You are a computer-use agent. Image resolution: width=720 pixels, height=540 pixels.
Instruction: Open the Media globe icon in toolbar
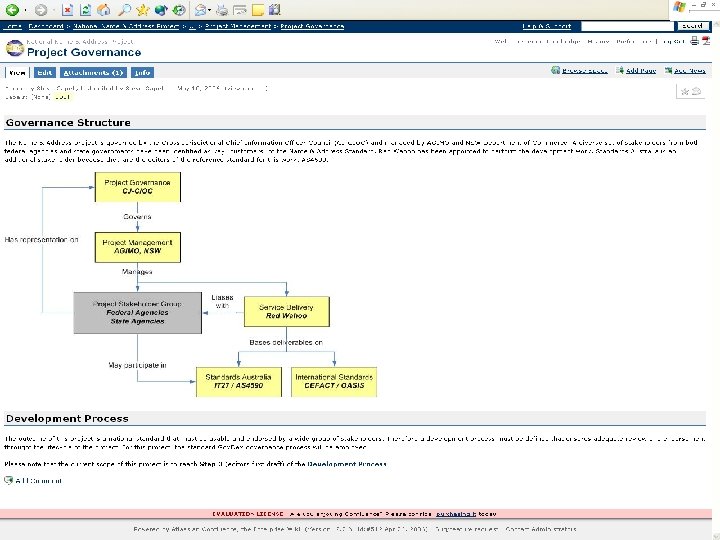161,10
